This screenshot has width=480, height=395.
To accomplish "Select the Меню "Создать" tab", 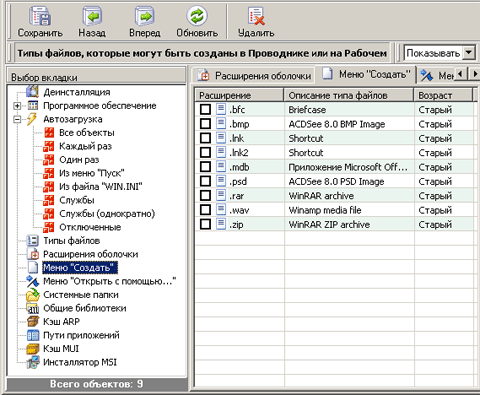I will (x=366, y=74).
